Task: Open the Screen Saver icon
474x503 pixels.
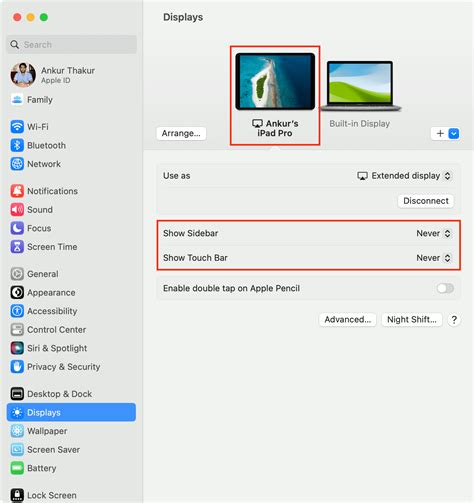Action: [17, 450]
